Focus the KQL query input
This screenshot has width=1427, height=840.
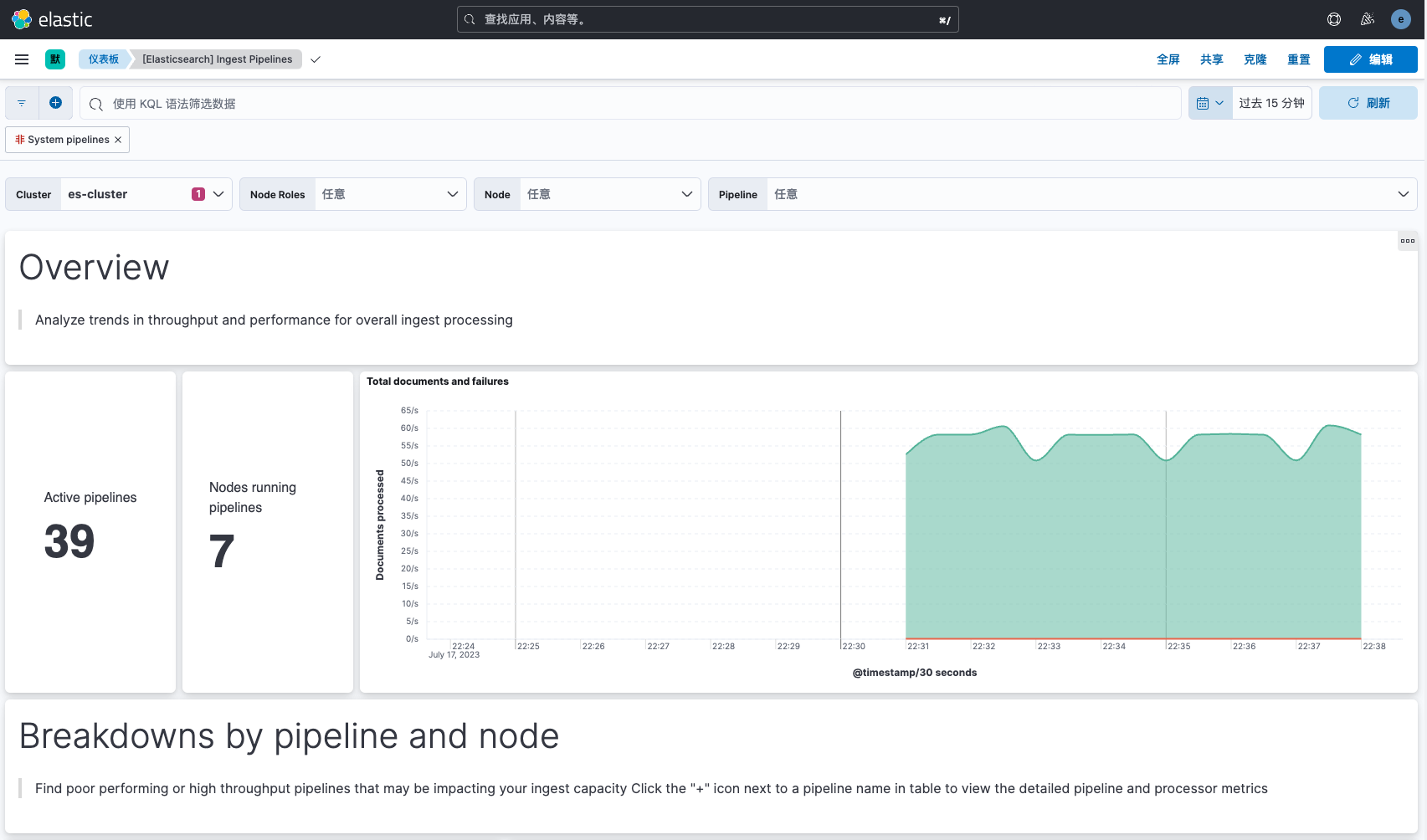[630, 103]
